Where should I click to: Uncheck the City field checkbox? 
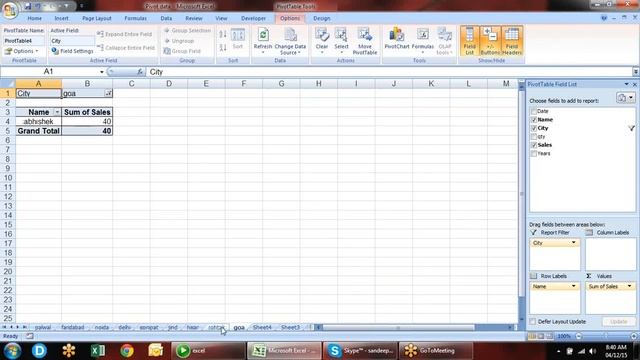(x=534, y=128)
